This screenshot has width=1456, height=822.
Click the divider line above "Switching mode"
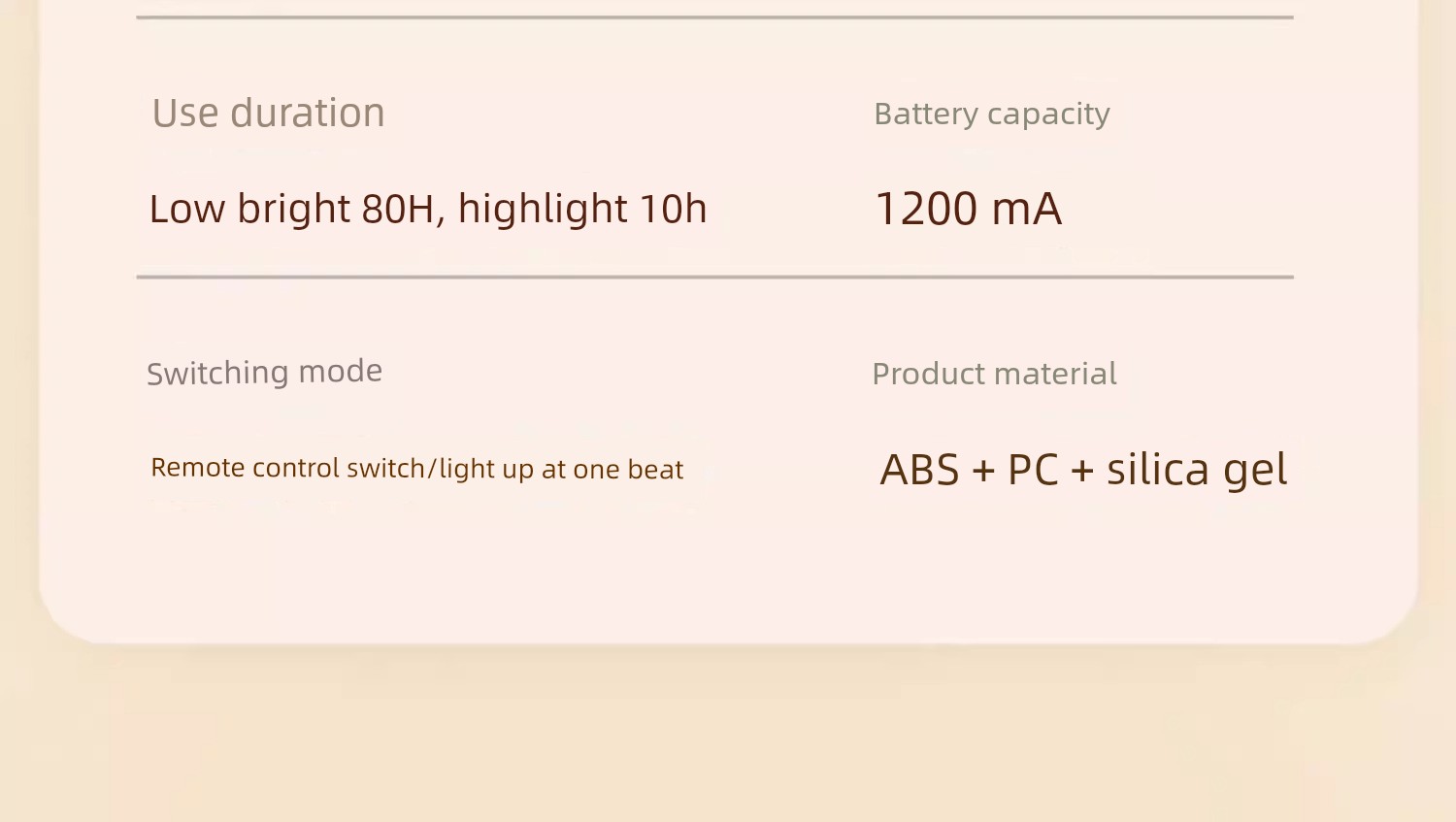tap(714, 277)
